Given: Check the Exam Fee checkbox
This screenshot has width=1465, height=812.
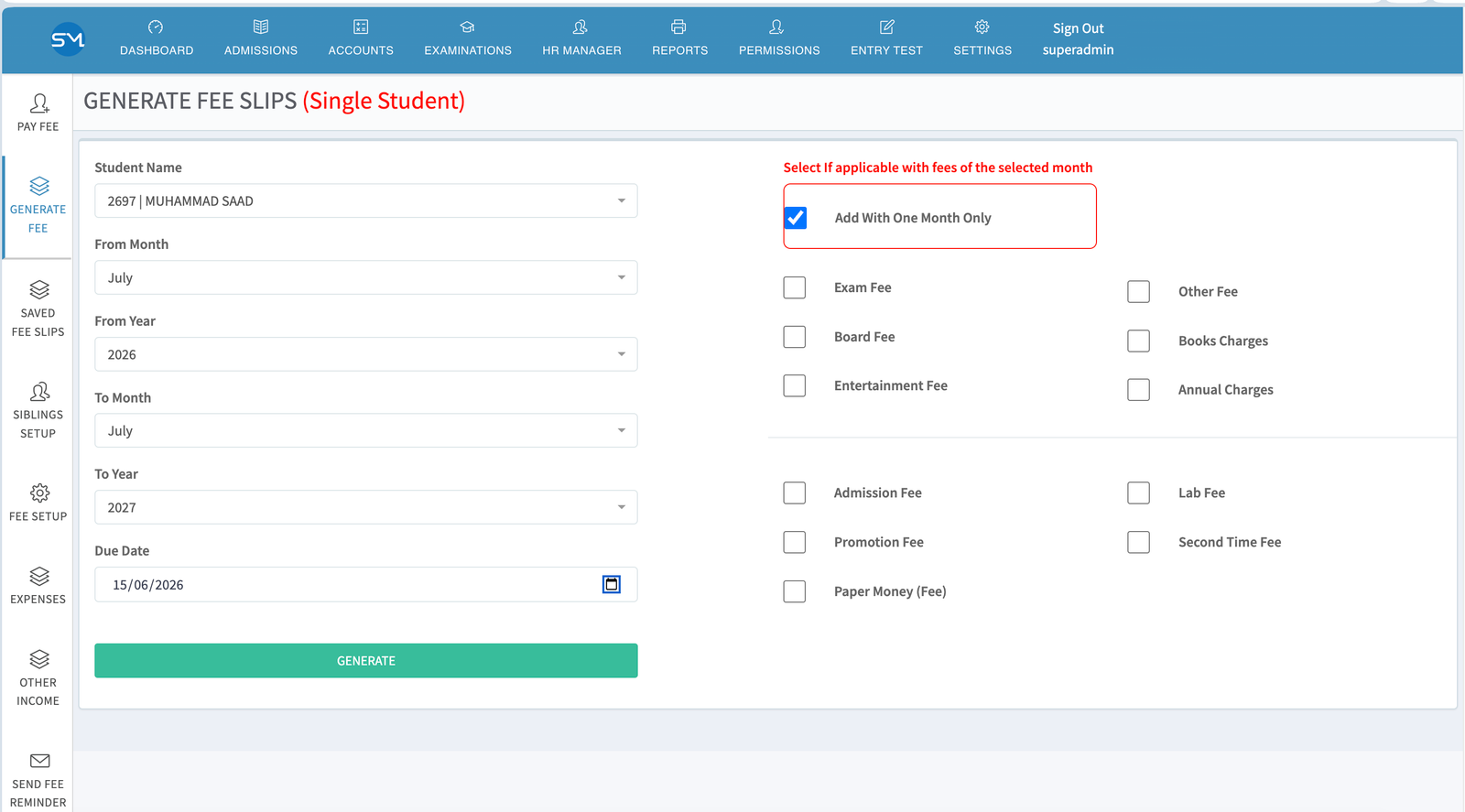Looking at the screenshot, I should click(x=795, y=287).
